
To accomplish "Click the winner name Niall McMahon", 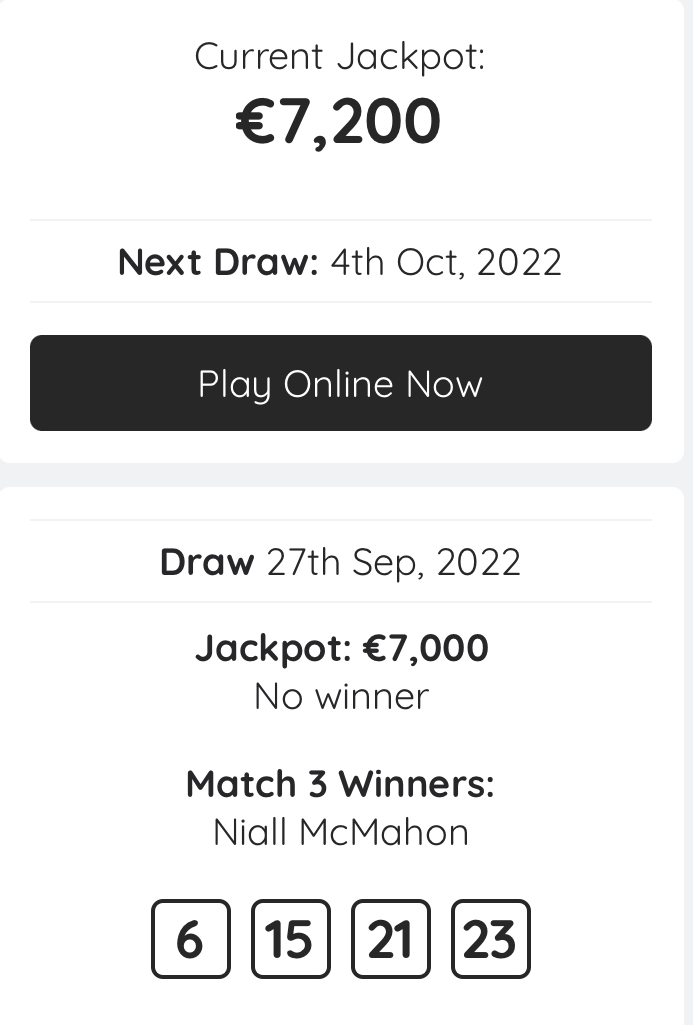I will (341, 832).
